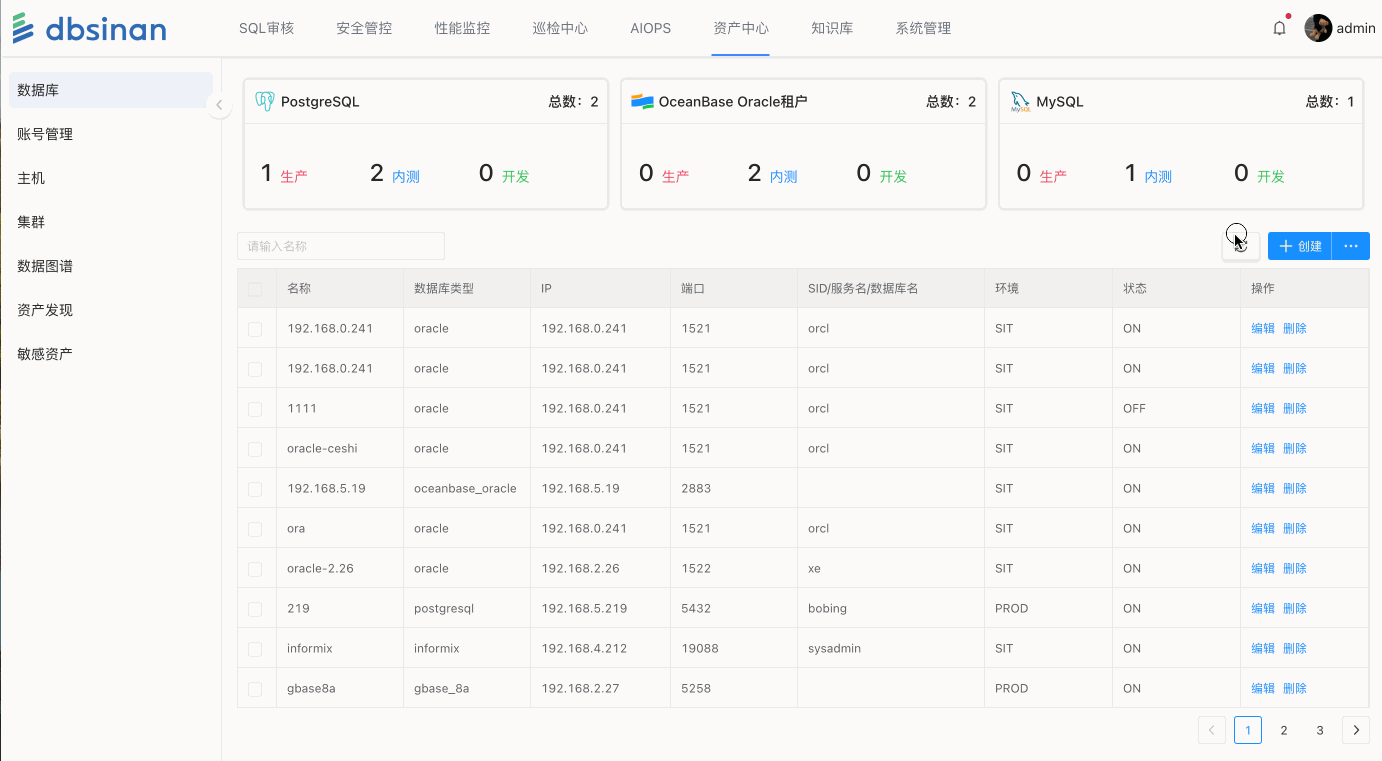
Task: Switch to the SQL审核 top tab
Action: [x=266, y=28]
